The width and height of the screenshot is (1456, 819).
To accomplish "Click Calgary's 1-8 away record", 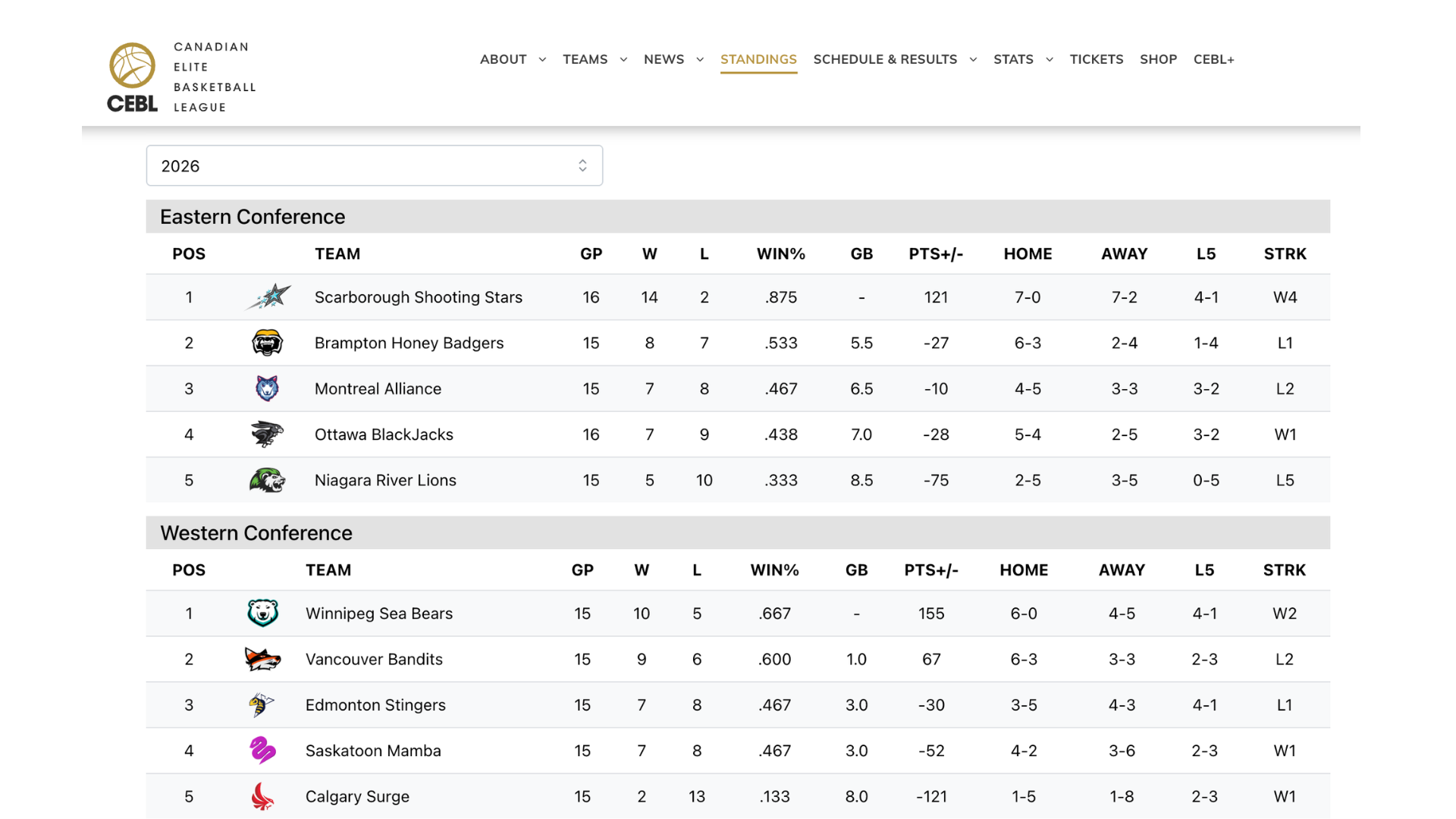I will [x=1122, y=796].
